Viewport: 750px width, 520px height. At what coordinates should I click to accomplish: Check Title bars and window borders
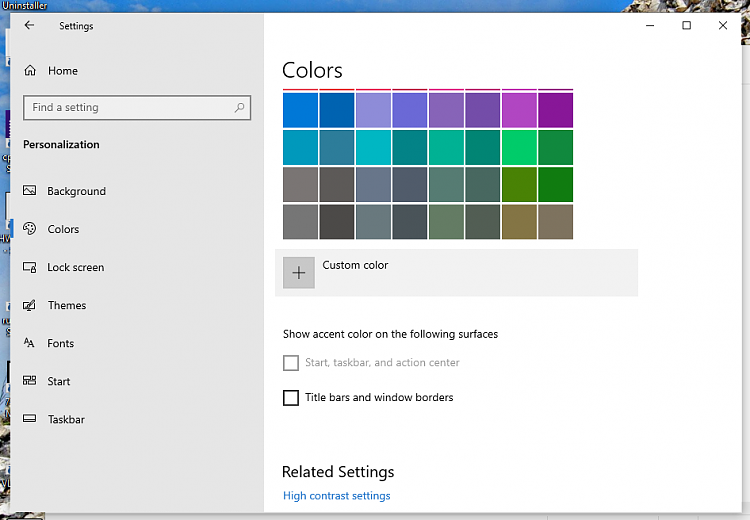tap(291, 398)
